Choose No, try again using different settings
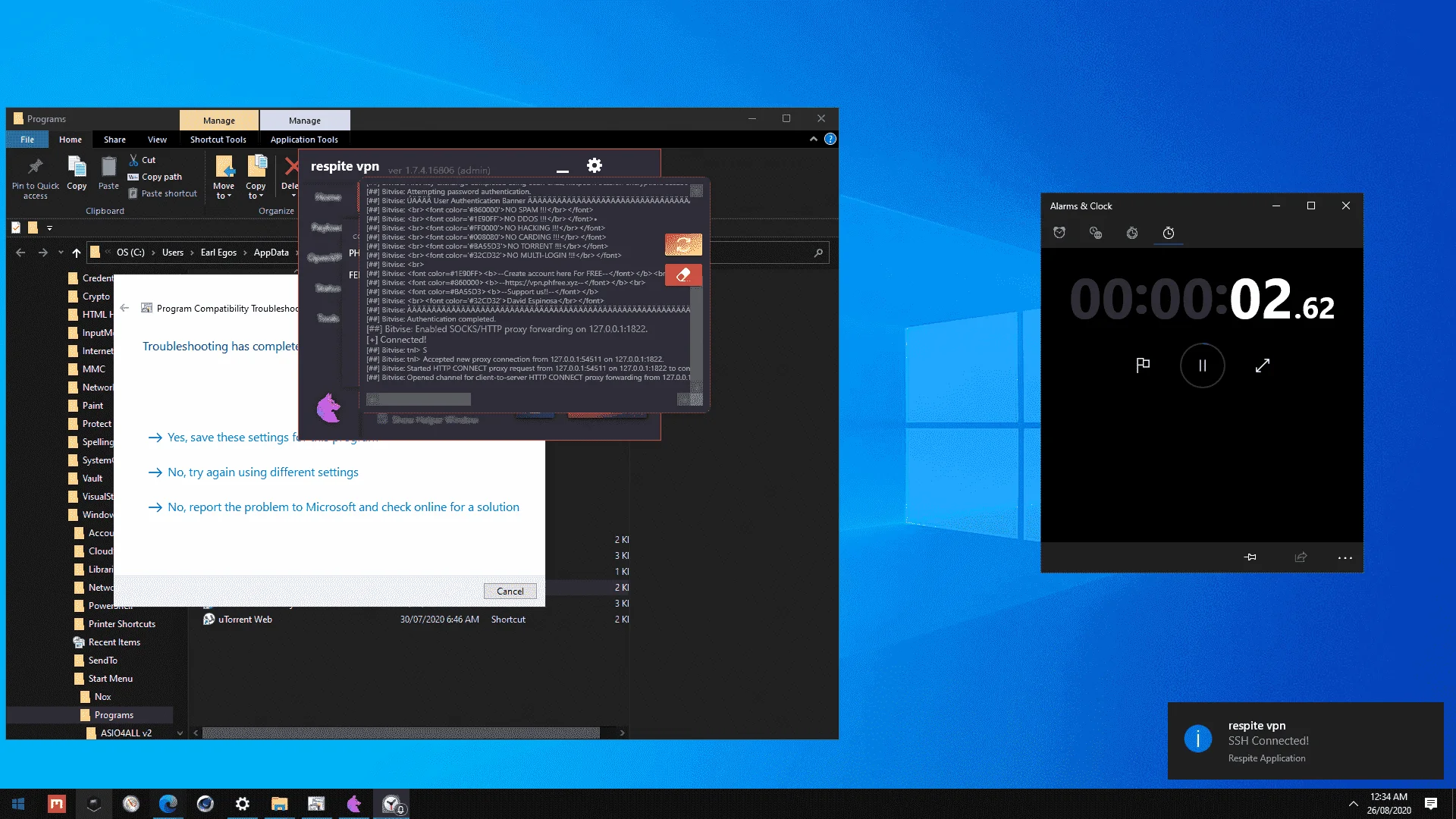Screen dimensions: 1456x819 tap(253, 472)
